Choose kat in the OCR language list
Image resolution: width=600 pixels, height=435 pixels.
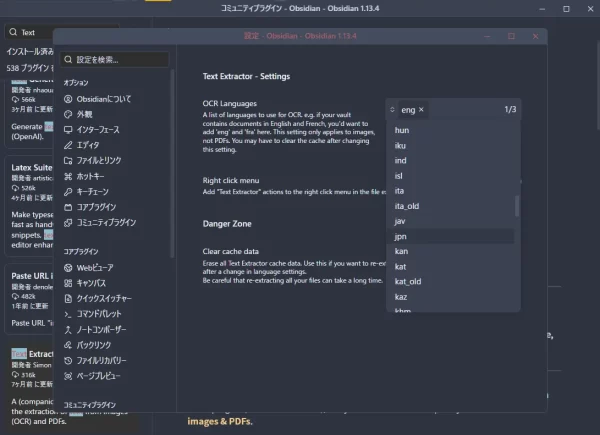point(450,267)
